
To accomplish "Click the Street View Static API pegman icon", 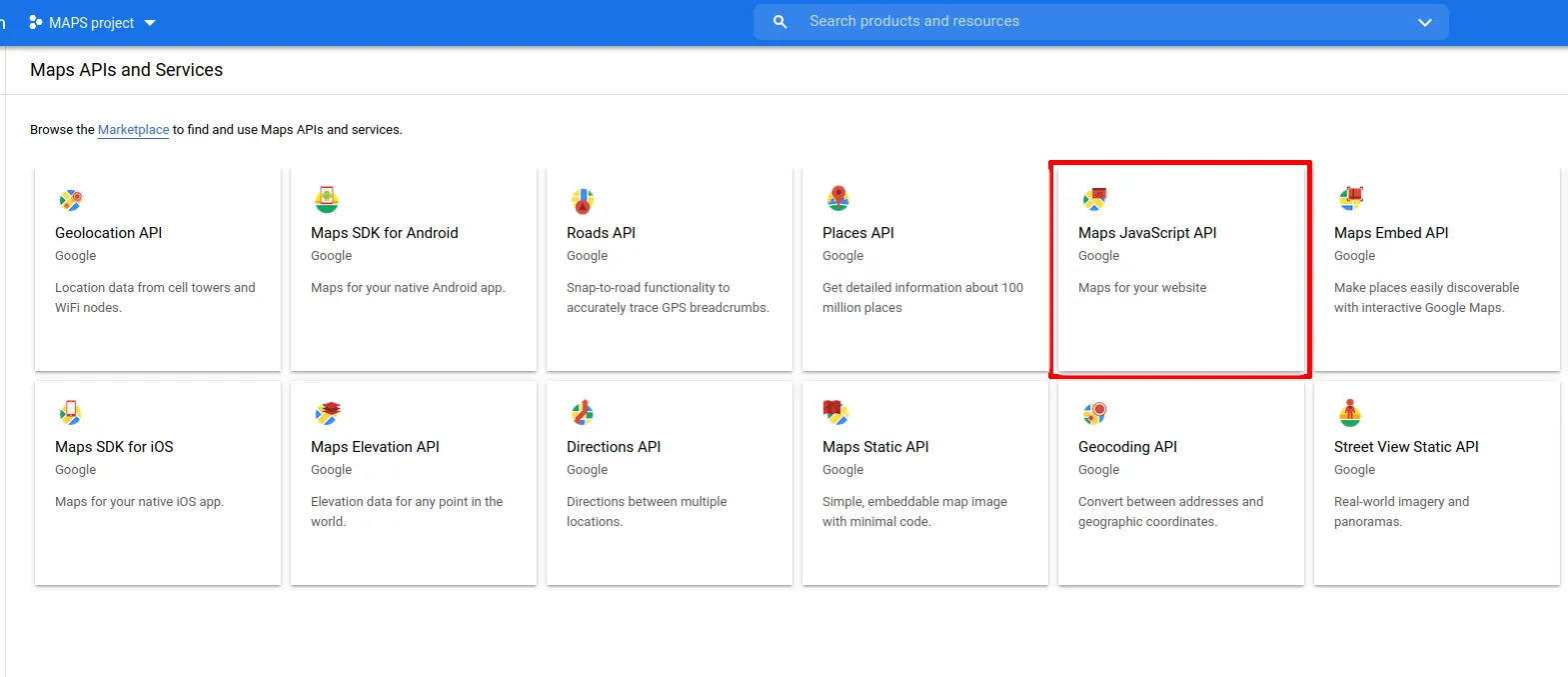I will (1350, 413).
